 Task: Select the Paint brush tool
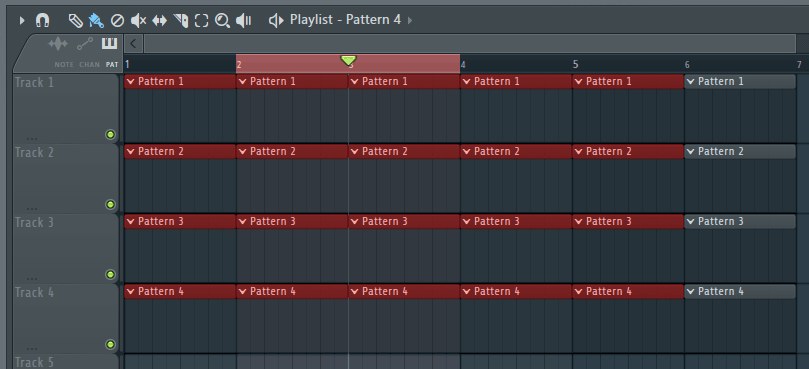(x=96, y=21)
